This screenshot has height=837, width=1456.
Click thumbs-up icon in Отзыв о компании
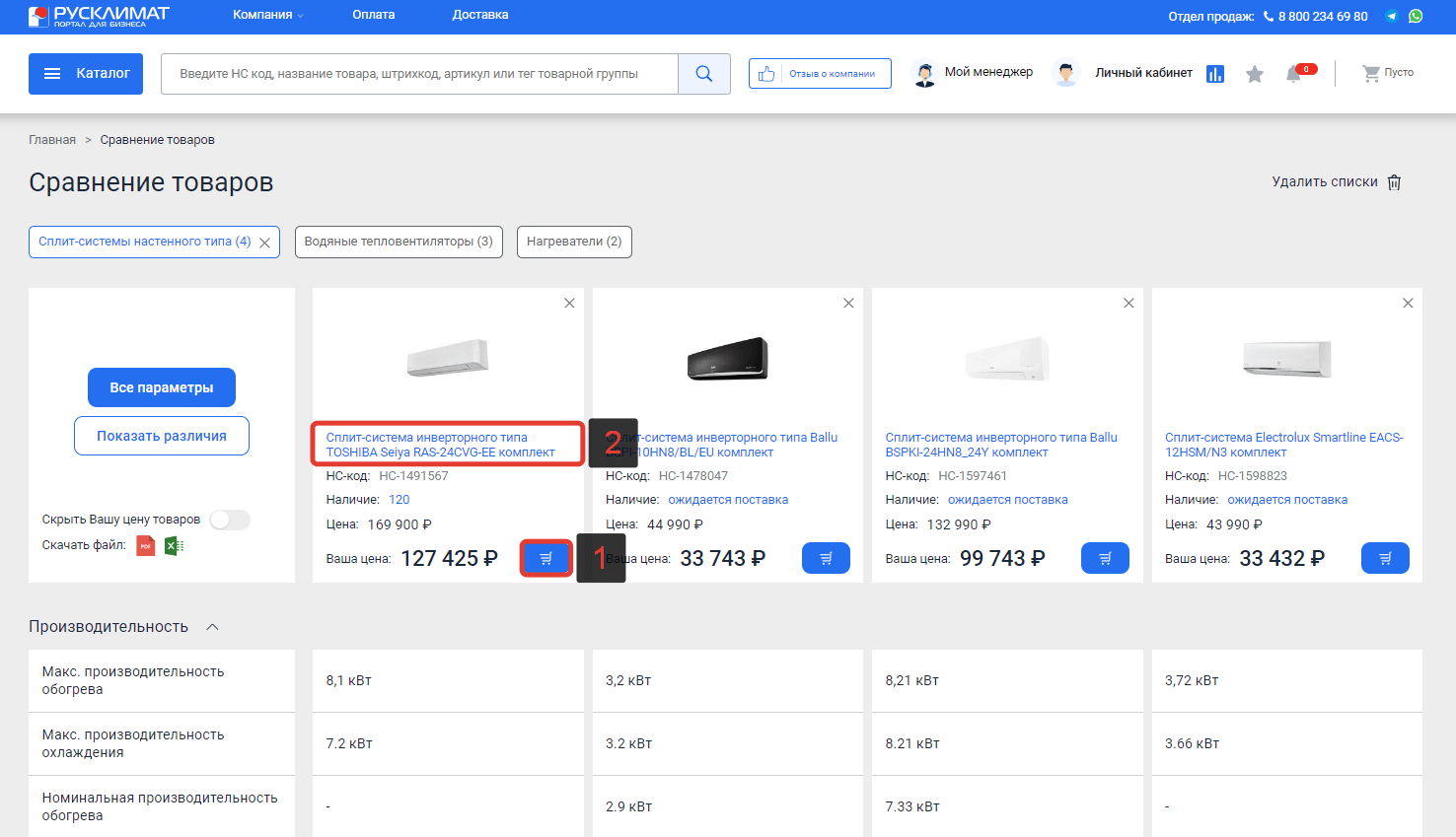[x=766, y=74]
